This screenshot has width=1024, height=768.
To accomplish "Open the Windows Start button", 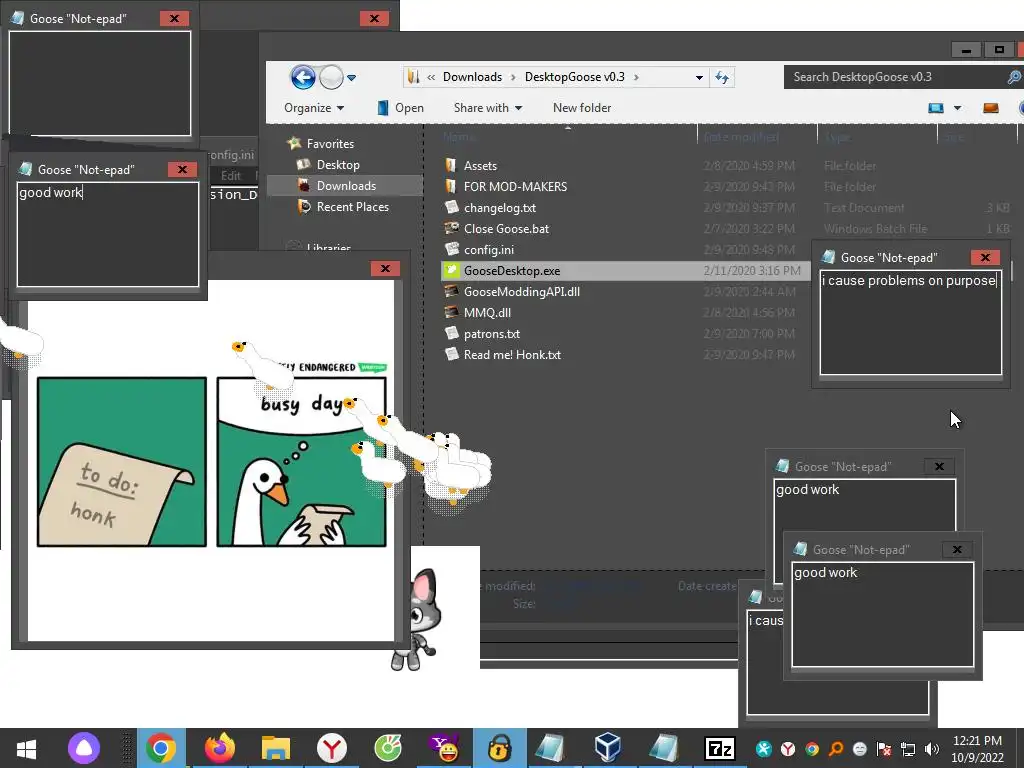I will (x=26, y=748).
